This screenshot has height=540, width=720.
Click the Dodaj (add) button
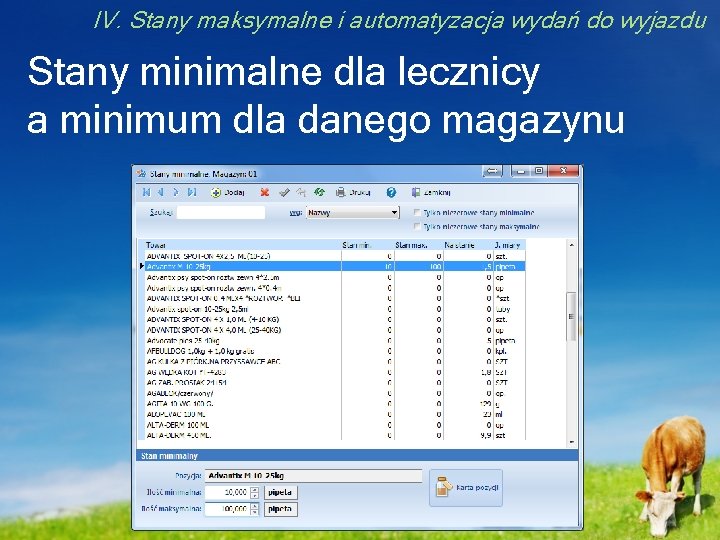click(x=228, y=192)
